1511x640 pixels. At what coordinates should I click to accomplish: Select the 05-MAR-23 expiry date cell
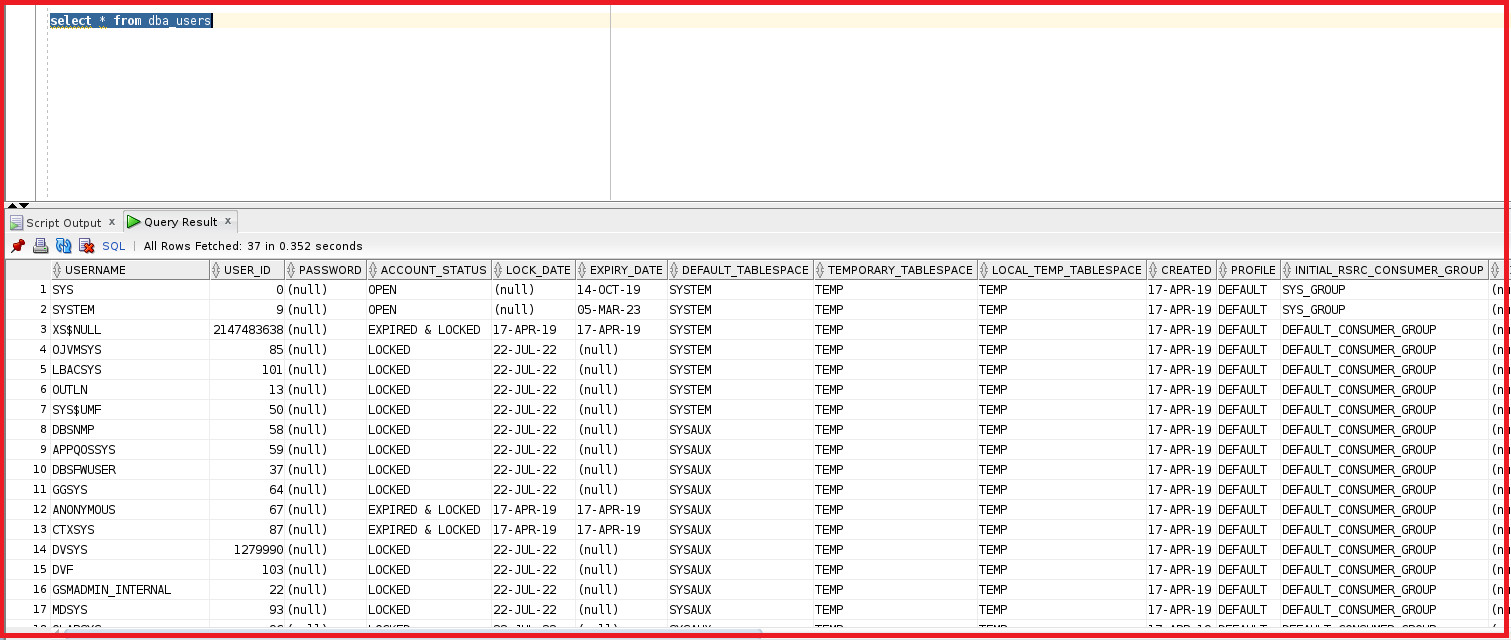click(x=621, y=310)
